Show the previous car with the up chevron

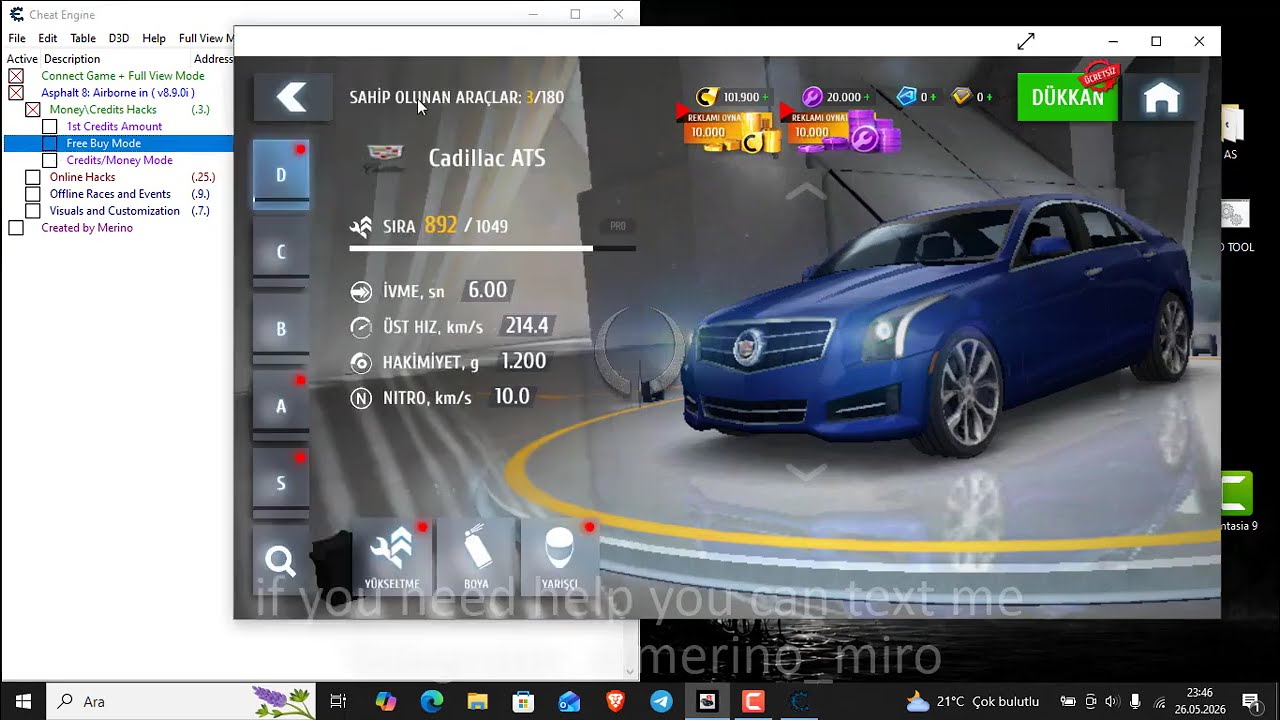pyautogui.click(x=806, y=189)
